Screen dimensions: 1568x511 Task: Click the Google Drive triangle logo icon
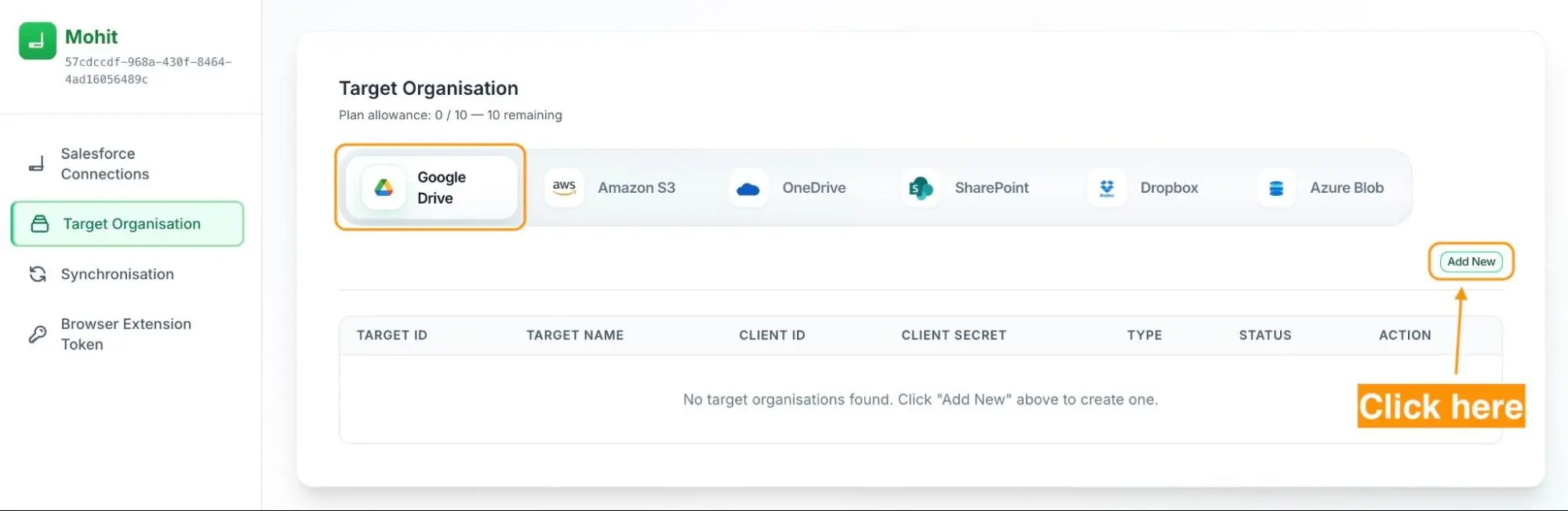(384, 187)
